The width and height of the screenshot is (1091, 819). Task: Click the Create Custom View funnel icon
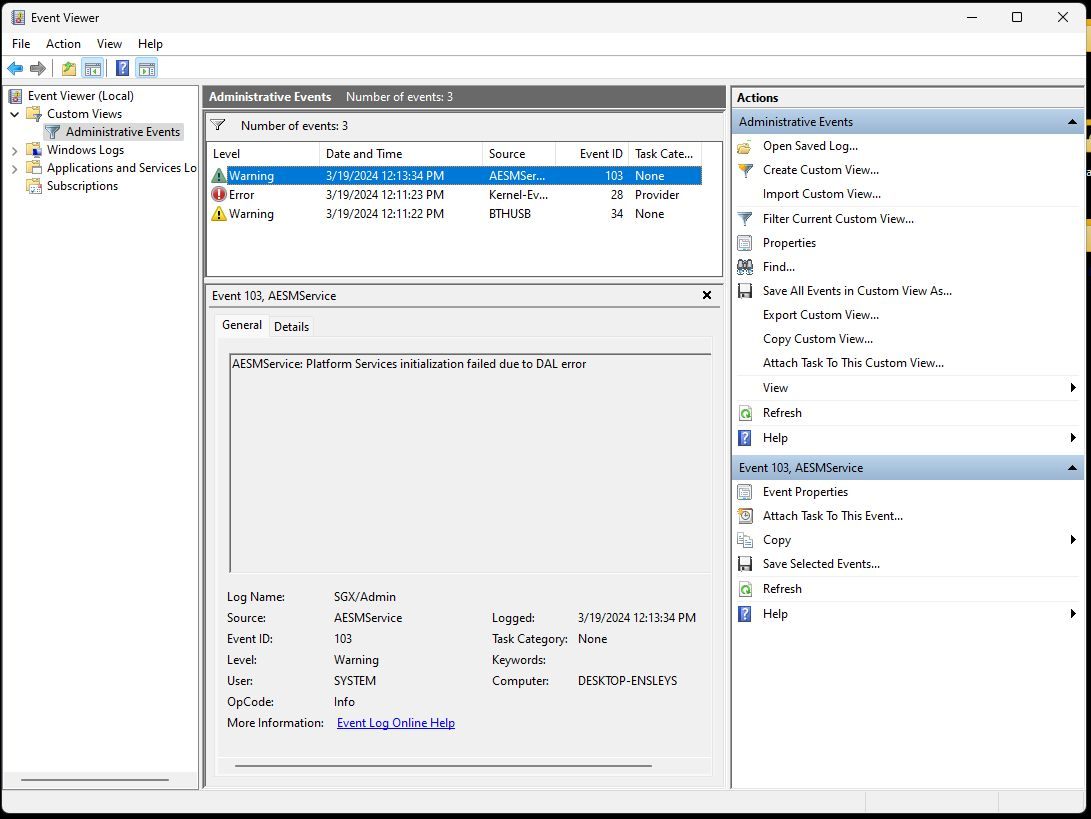(x=745, y=170)
